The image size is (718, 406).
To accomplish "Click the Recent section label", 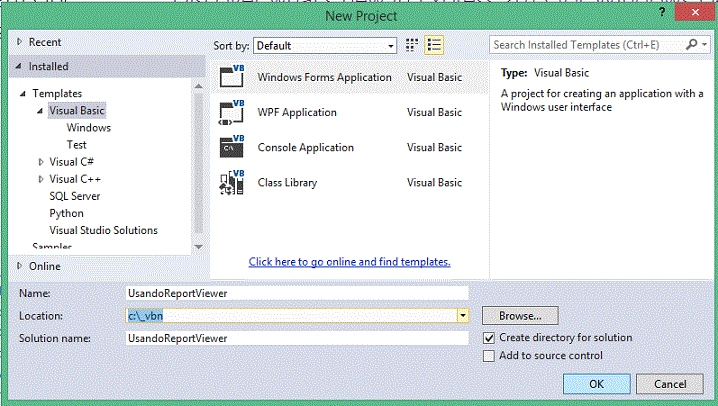I will point(45,42).
